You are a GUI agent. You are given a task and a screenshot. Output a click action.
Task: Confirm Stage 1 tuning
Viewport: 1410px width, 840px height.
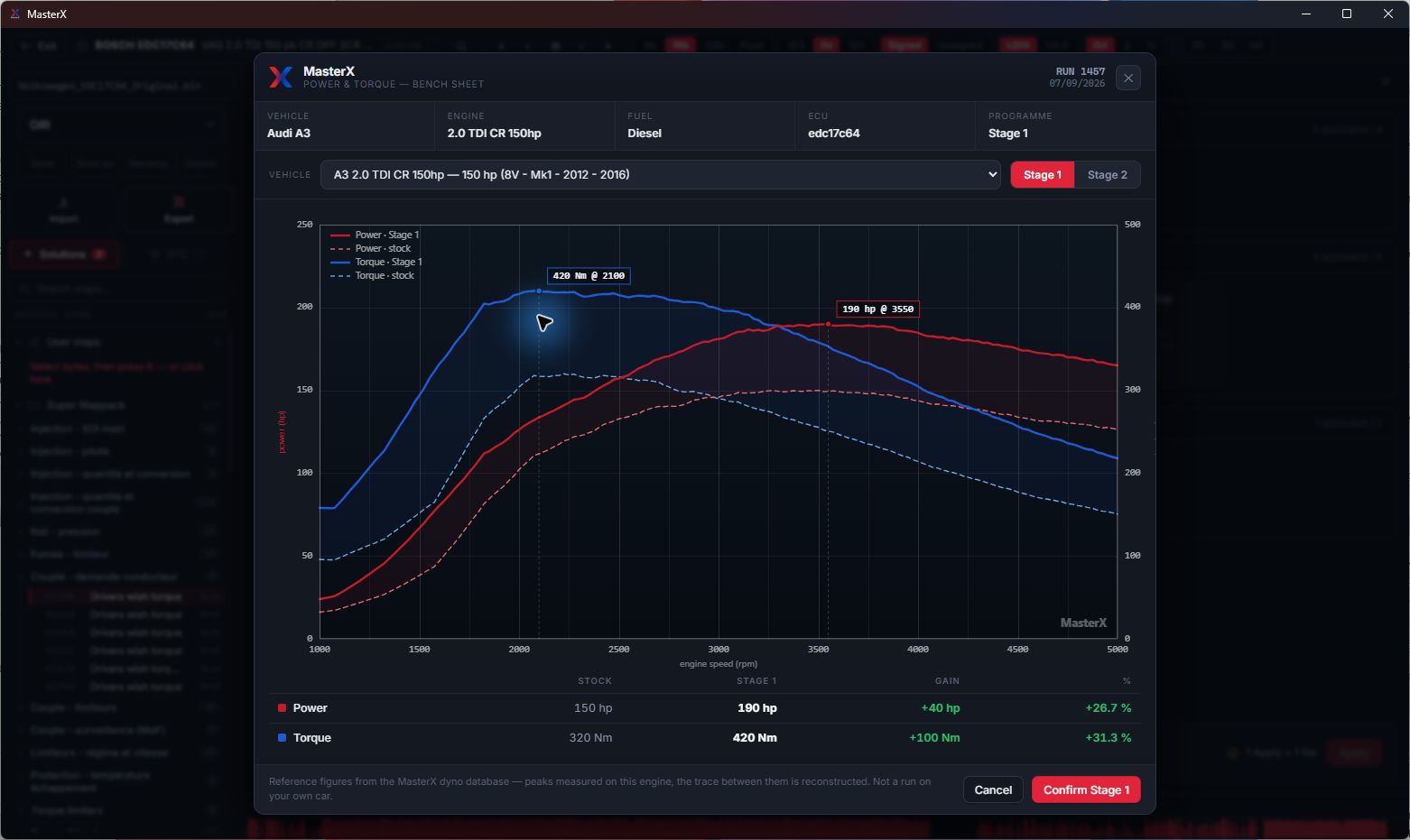pos(1086,789)
